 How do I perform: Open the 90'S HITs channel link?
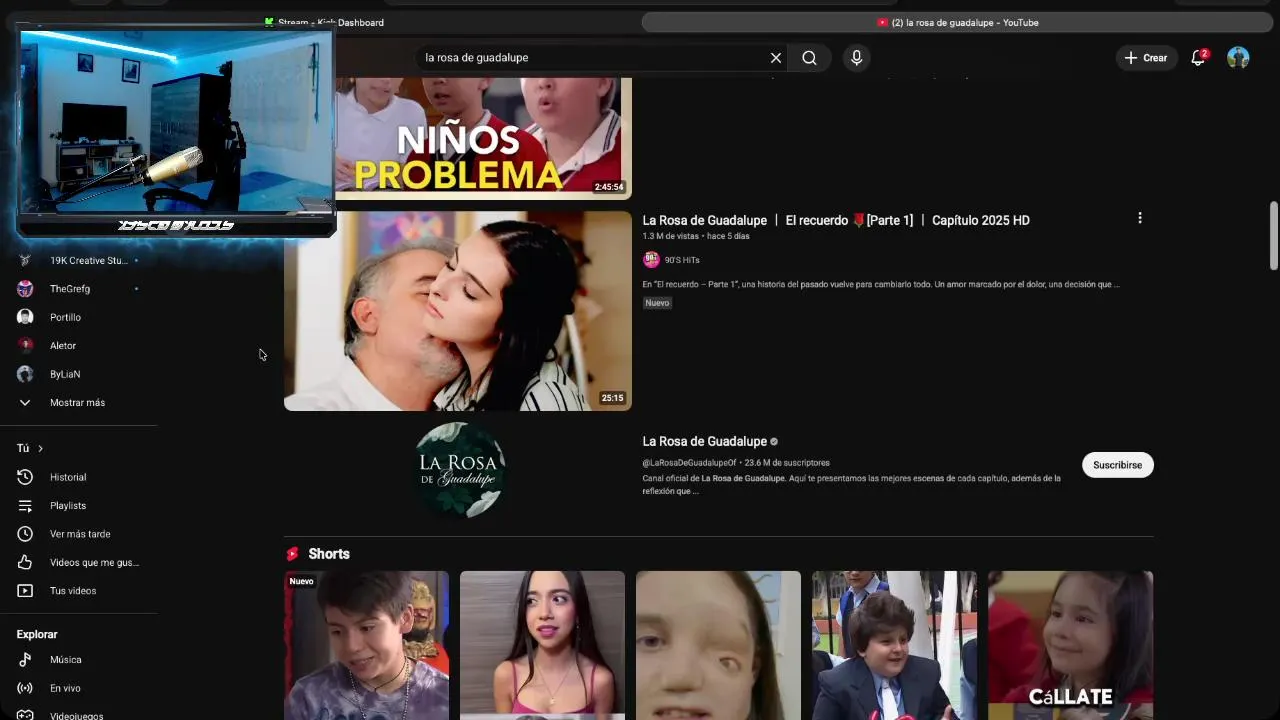pyautogui.click(x=682, y=260)
